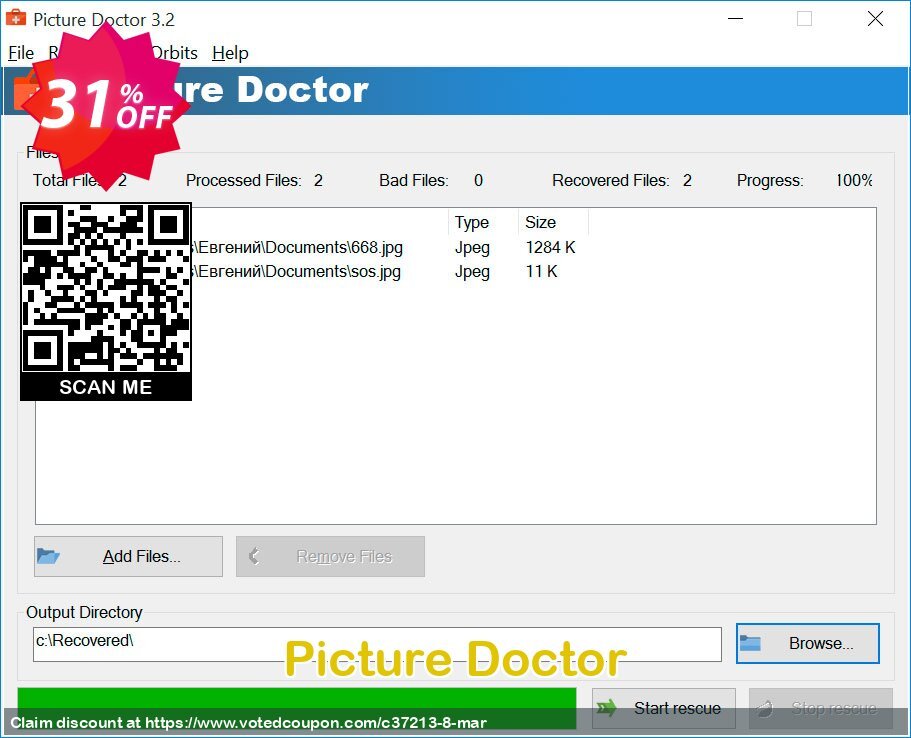Click the 11 K size value
Image resolution: width=911 pixels, height=738 pixels.
pos(541,271)
